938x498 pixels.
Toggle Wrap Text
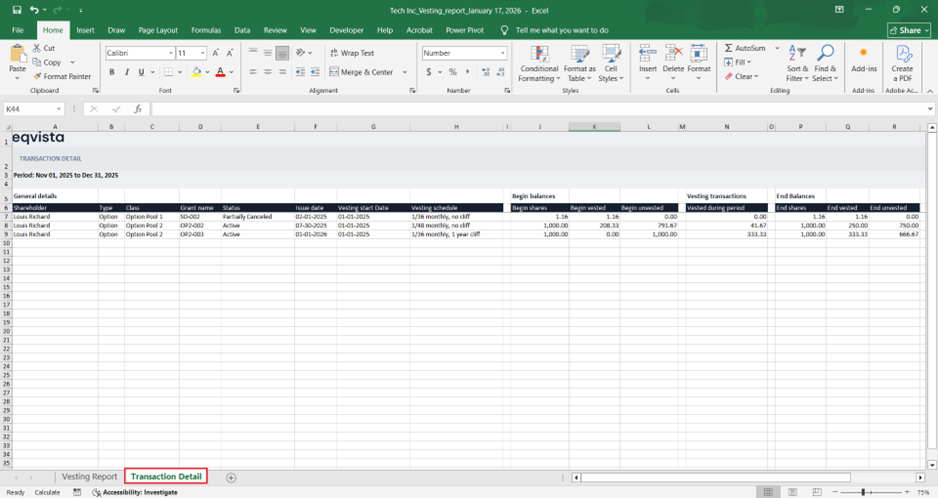click(x=350, y=53)
